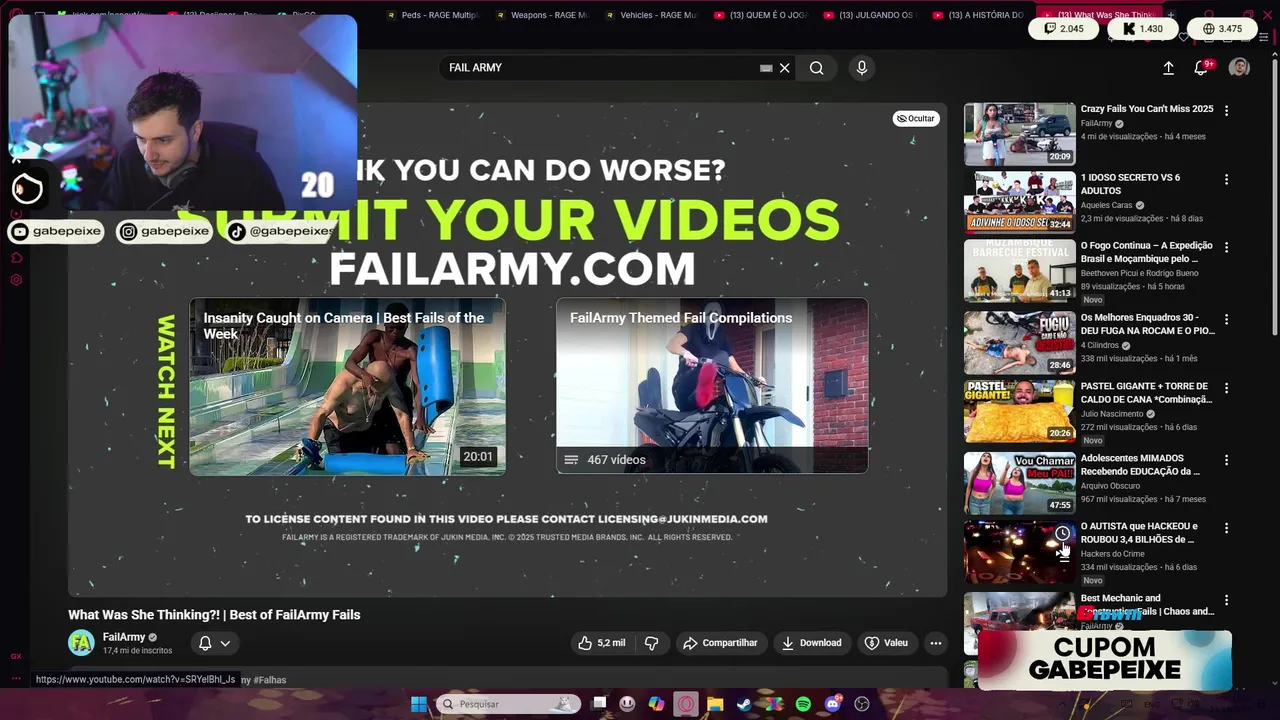This screenshot has height=720, width=1280.
Task: Open options menu for Crazy Fails You Can't Miss
Action: pyautogui.click(x=1227, y=110)
